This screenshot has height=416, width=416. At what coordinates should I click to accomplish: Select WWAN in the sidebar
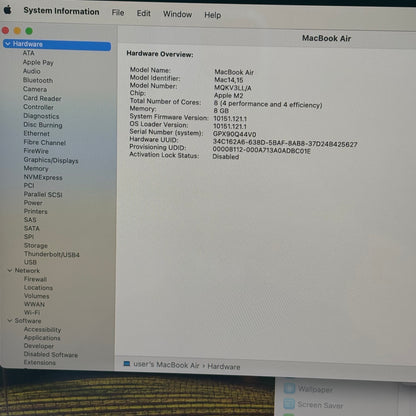pos(34,304)
